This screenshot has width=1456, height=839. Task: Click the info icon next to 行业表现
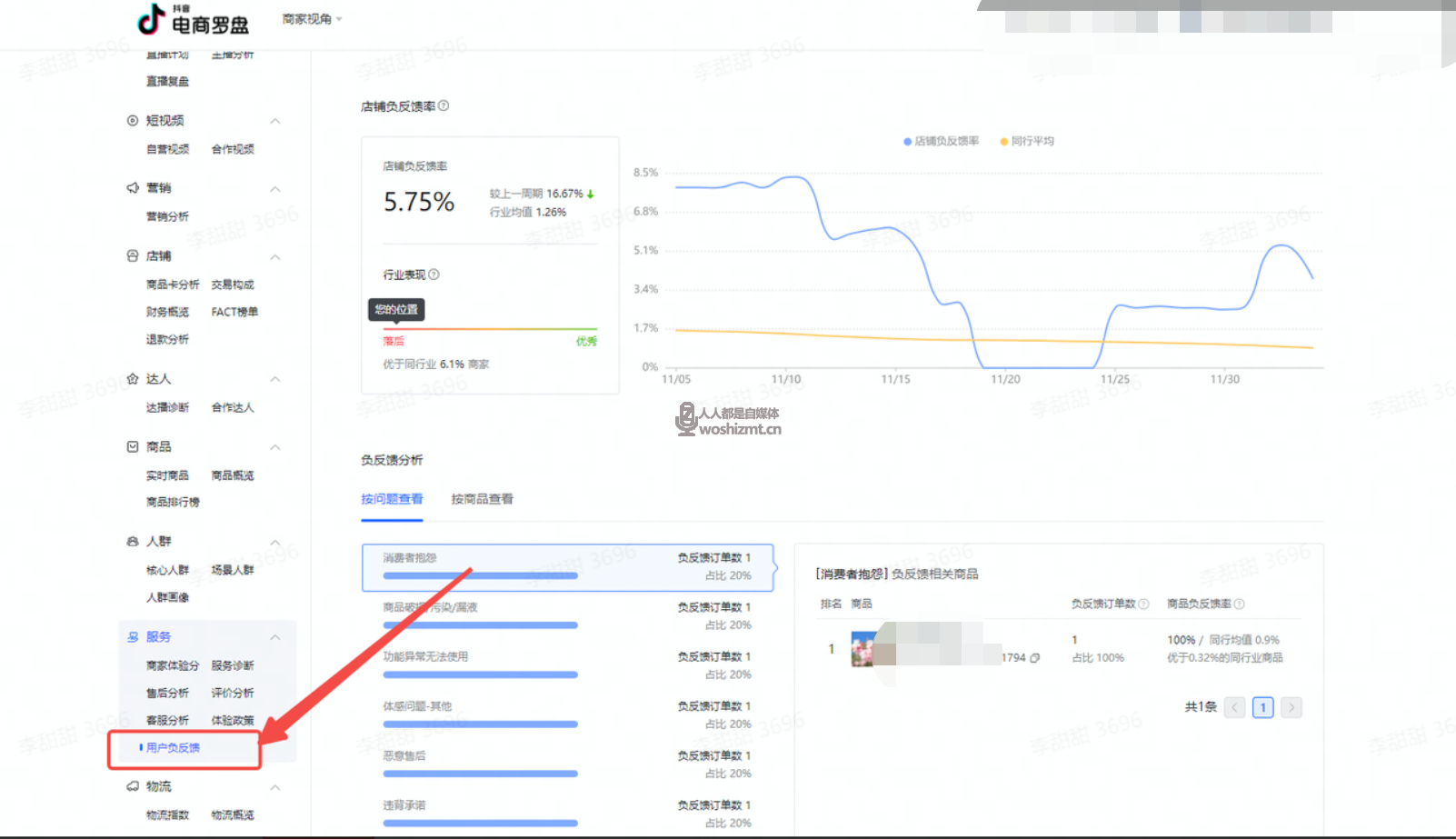434,275
